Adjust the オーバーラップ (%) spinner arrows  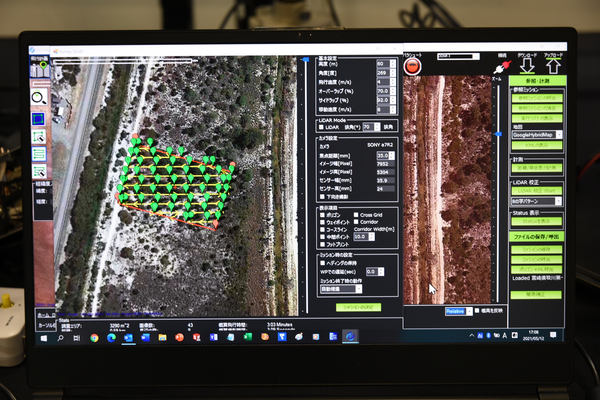pos(393,91)
